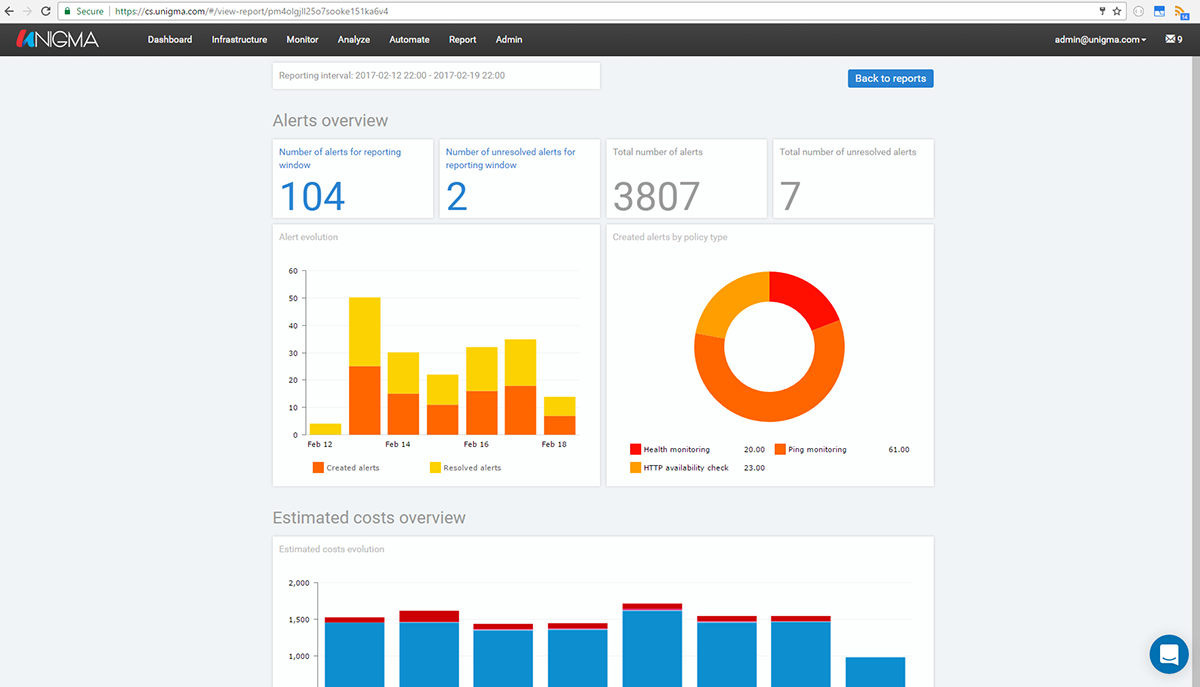Click the 'Estimated costs evolution' chart title

coord(331,549)
